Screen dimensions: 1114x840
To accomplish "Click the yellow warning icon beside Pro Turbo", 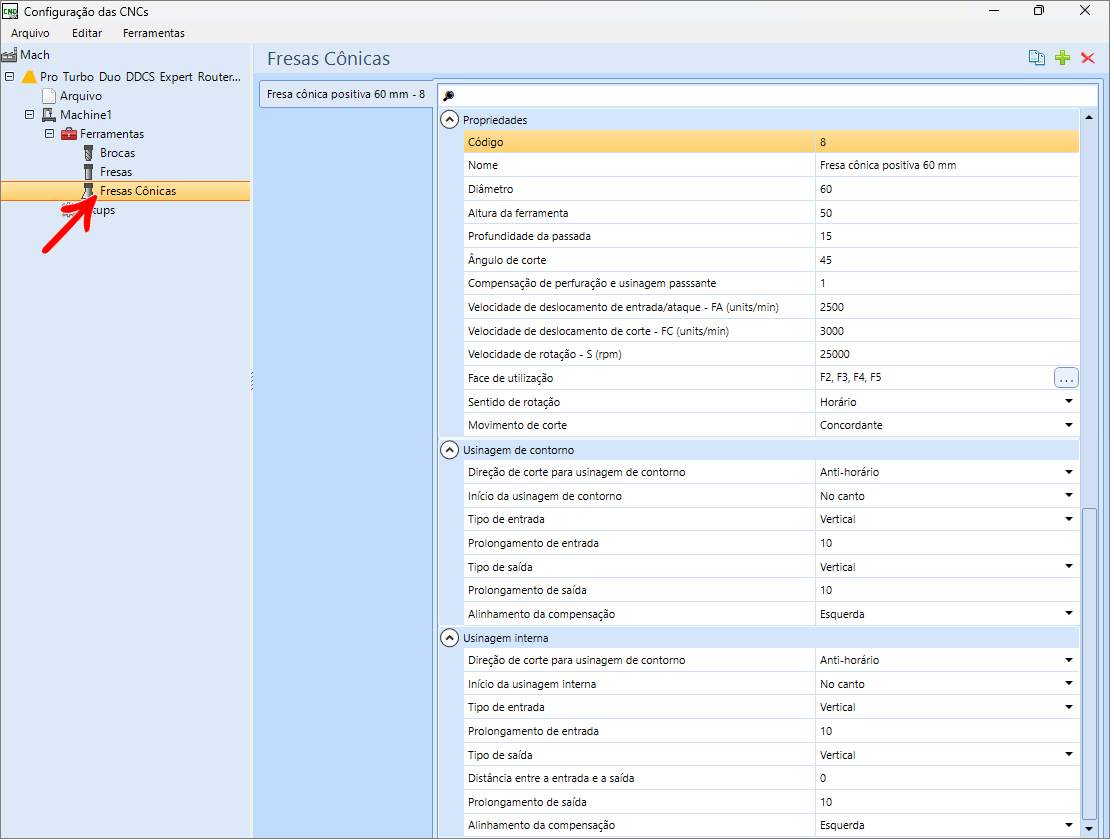I will 29,76.
